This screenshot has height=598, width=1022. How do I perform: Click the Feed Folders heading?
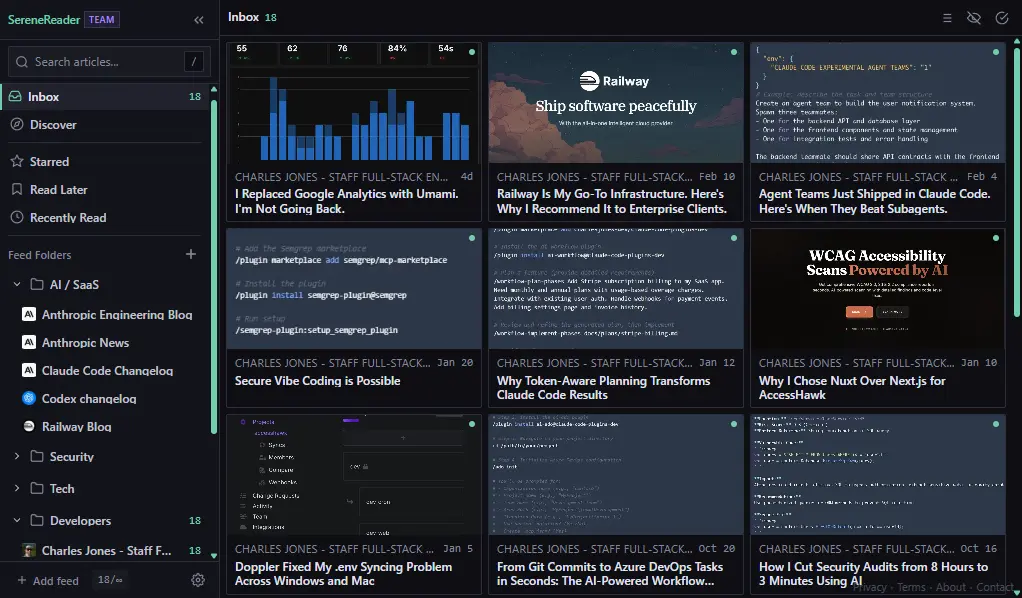coord(40,255)
